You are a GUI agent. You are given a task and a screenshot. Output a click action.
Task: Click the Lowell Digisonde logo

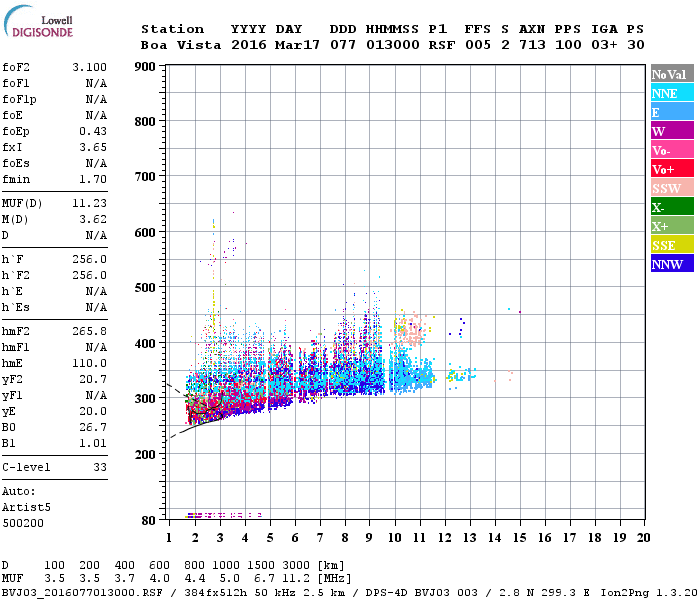pyautogui.click(x=38, y=21)
